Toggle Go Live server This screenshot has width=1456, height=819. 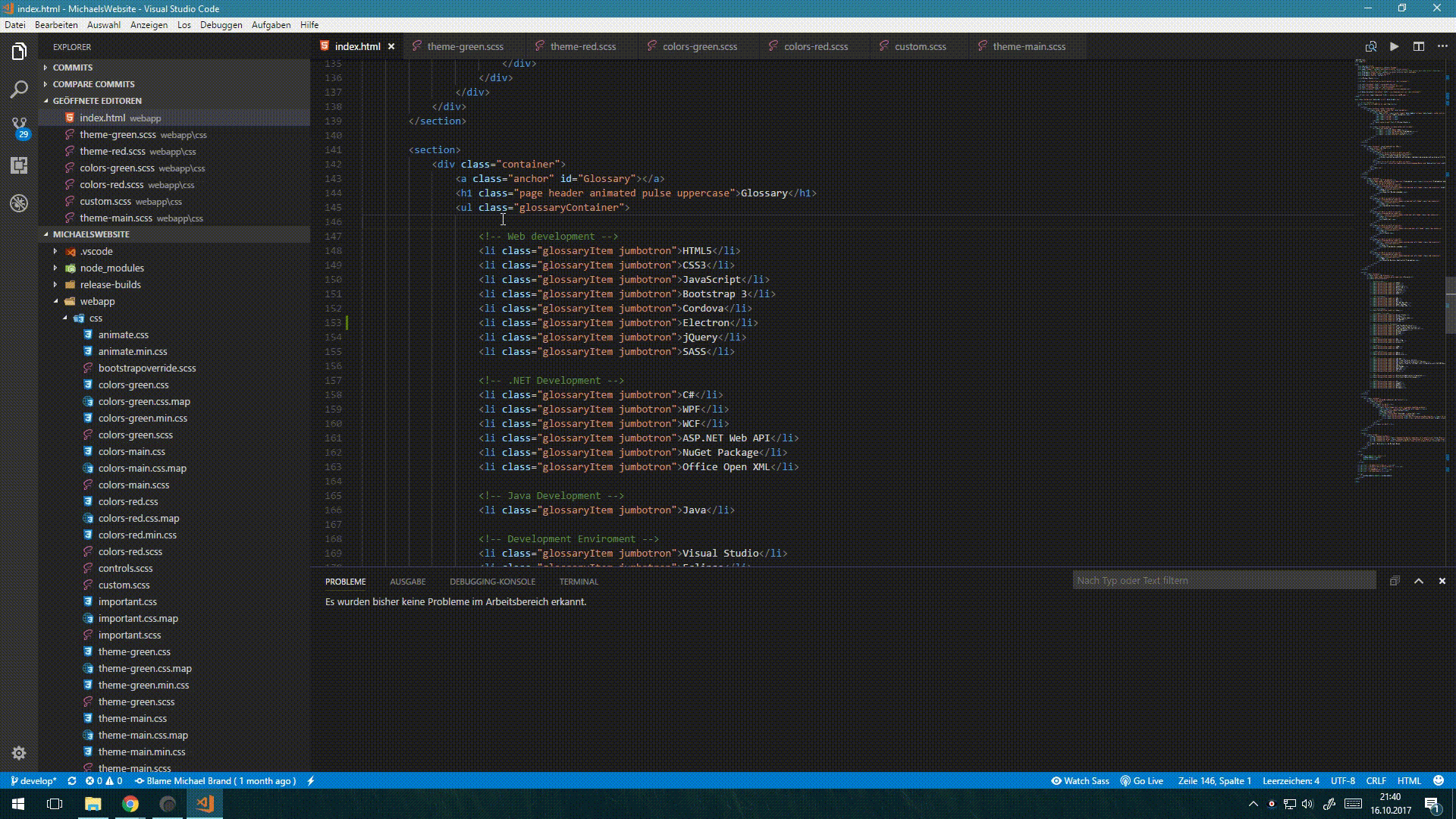click(x=1142, y=780)
